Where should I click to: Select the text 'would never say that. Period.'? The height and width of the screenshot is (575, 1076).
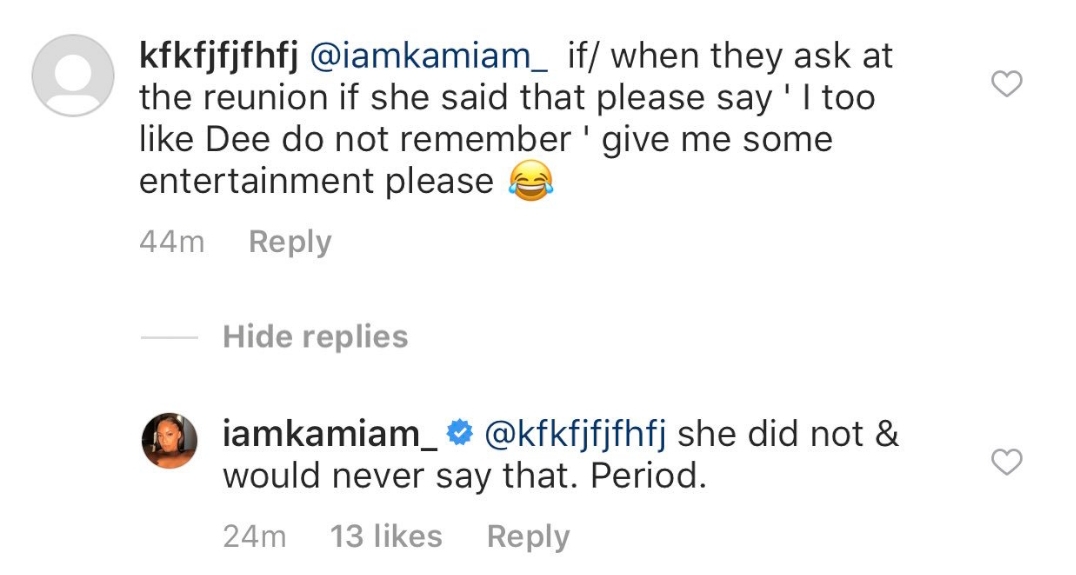pos(465,476)
